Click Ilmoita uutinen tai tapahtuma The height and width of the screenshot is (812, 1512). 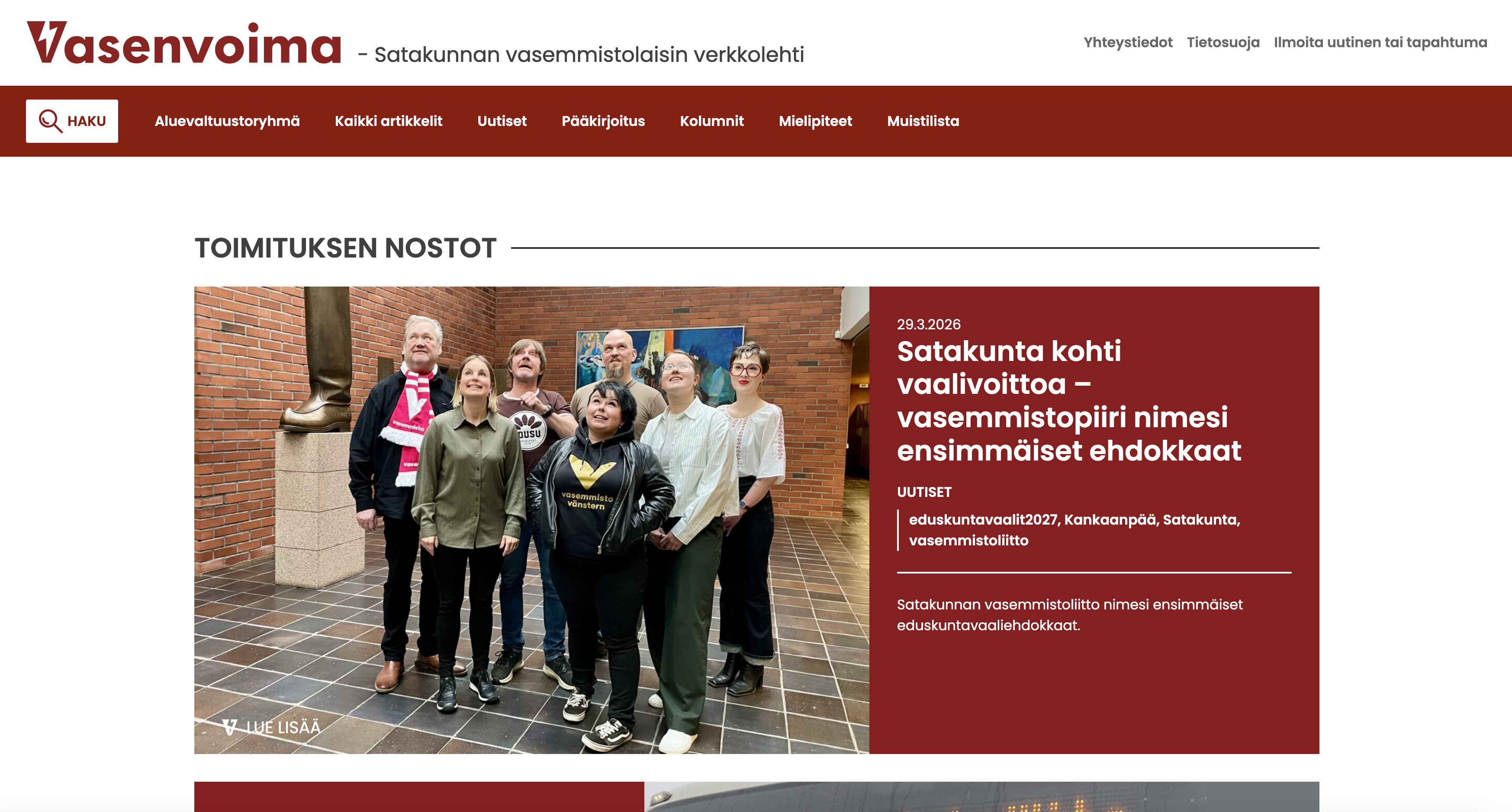pyautogui.click(x=1380, y=42)
